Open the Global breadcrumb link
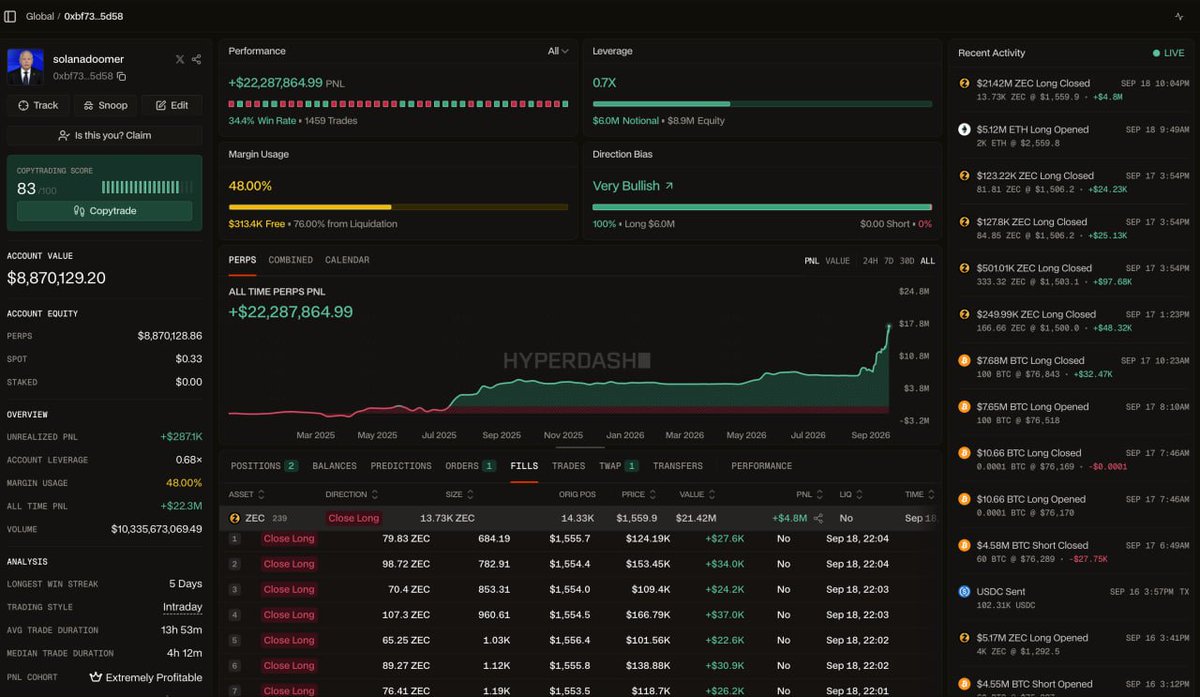The width and height of the screenshot is (1200, 697). (40, 16)
